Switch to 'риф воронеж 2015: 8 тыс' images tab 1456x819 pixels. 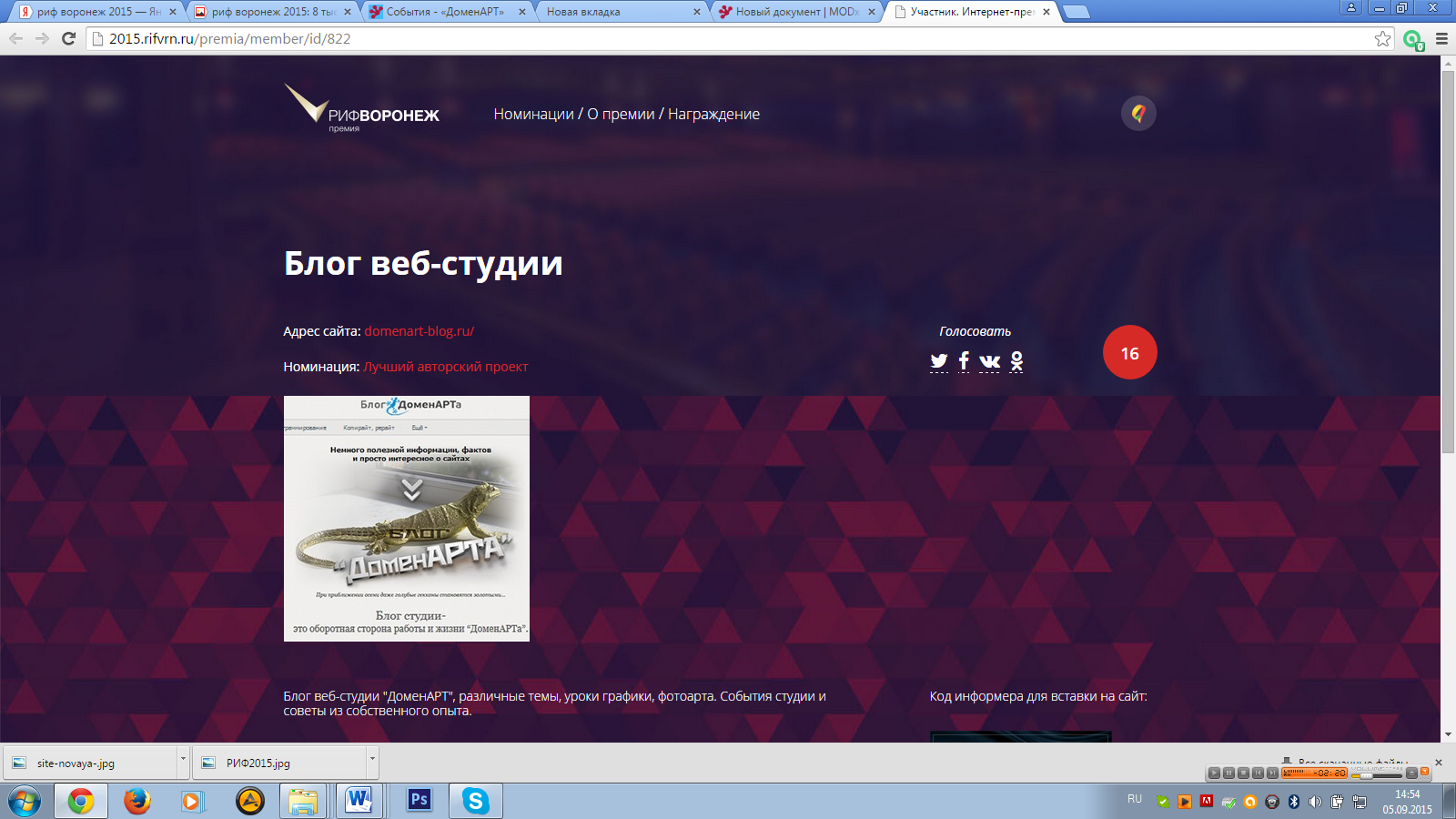coord(271,12)
